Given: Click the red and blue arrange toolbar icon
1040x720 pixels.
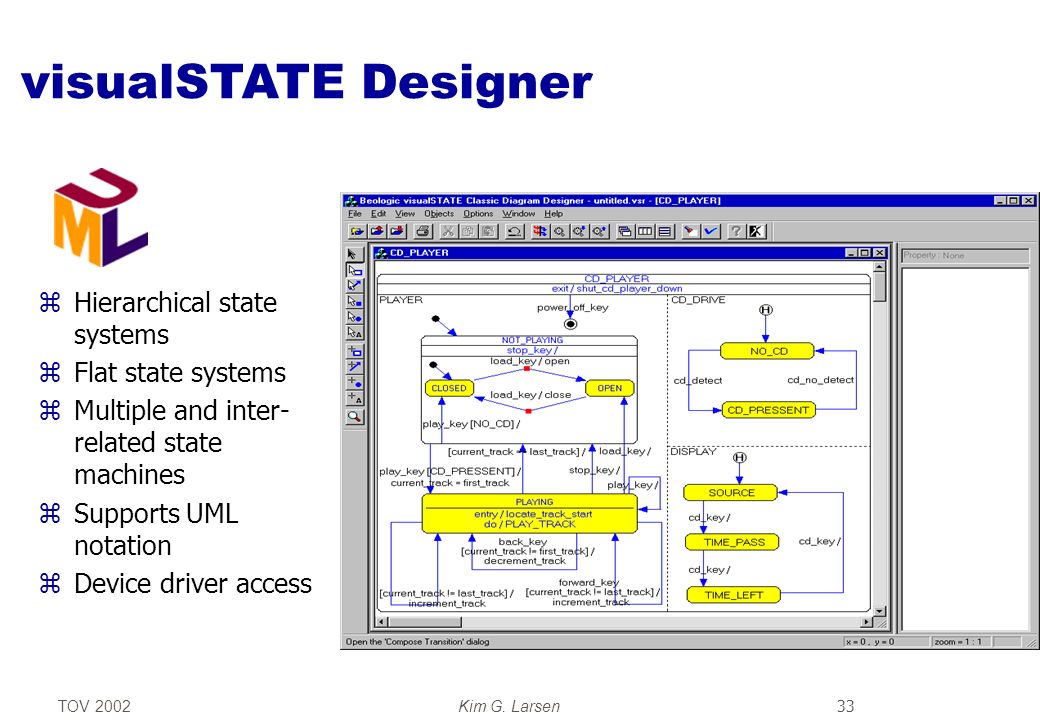Looking at the screenshot, I should click(540, 231).
